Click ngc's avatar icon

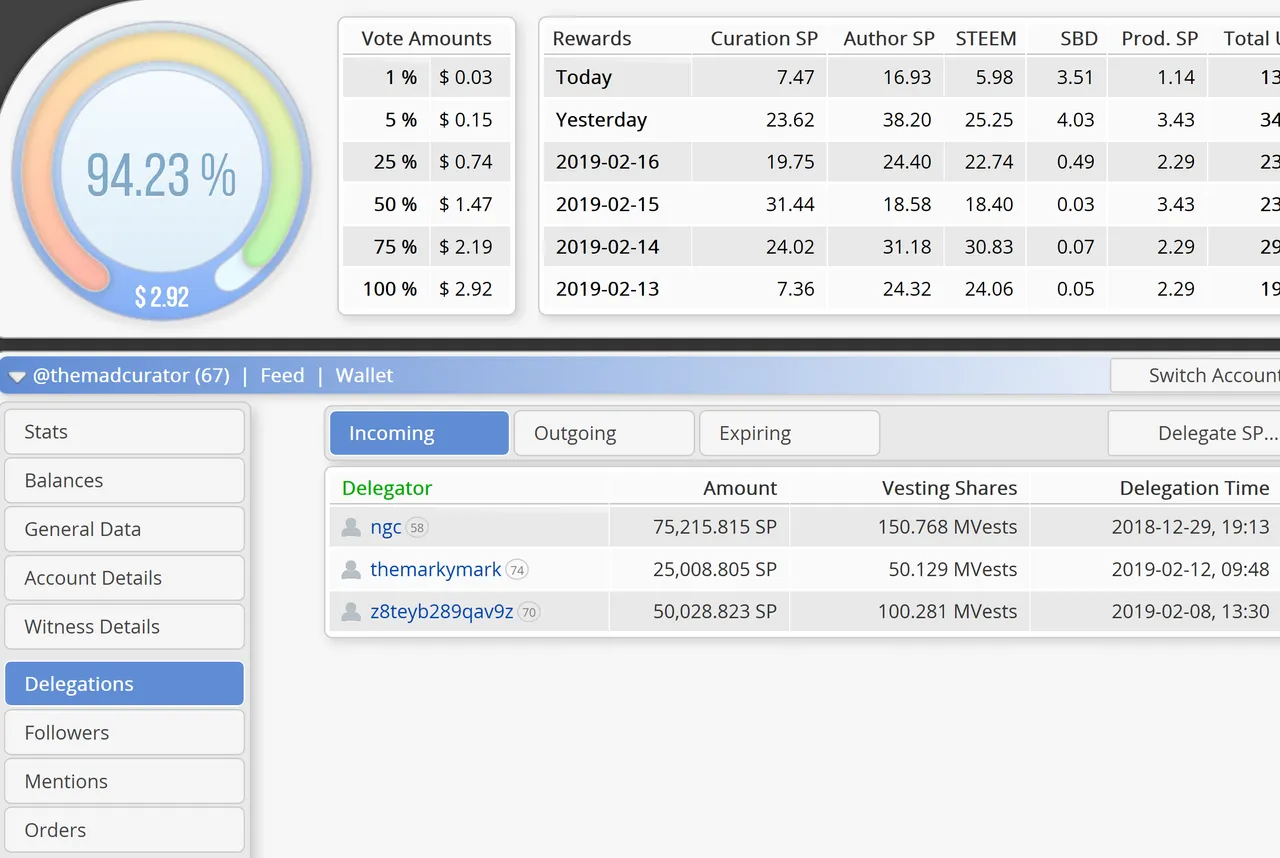coord(351,527)
